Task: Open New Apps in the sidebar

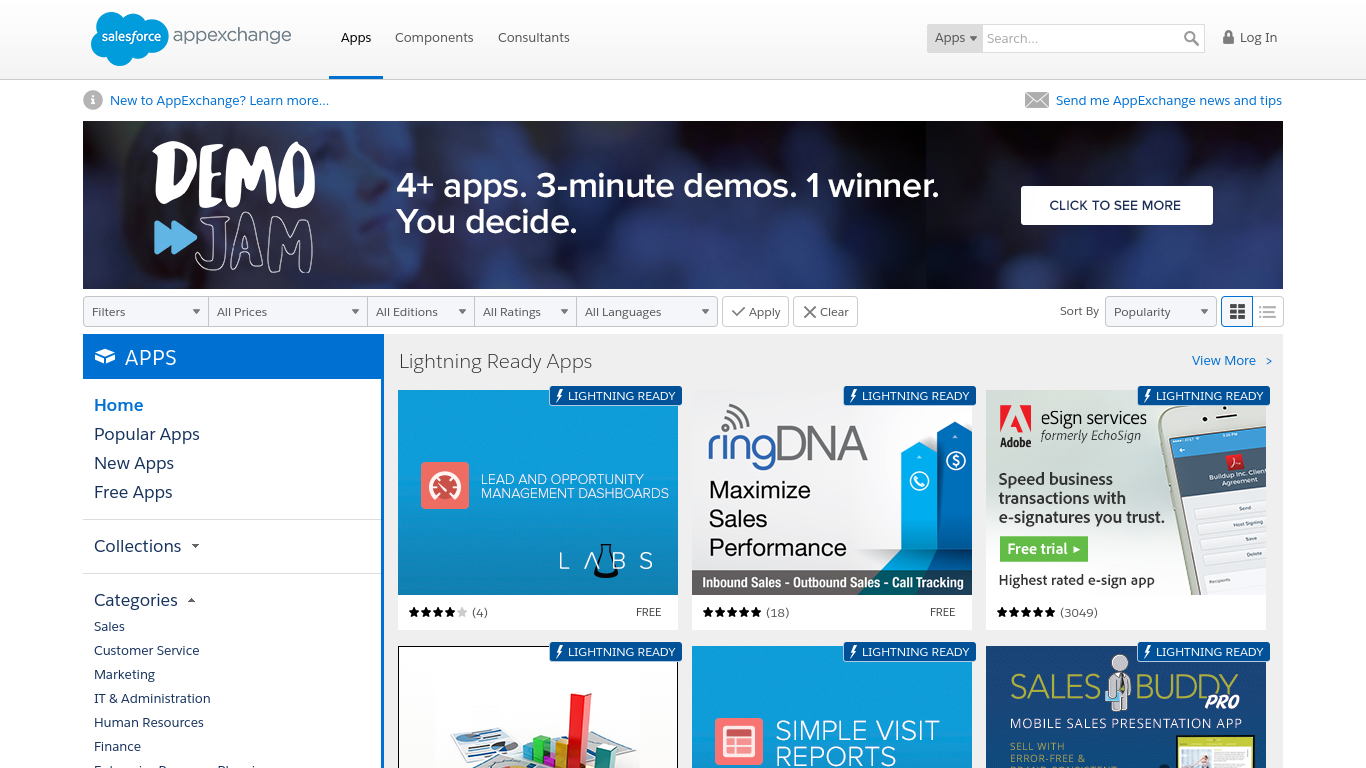Action: 134,463
